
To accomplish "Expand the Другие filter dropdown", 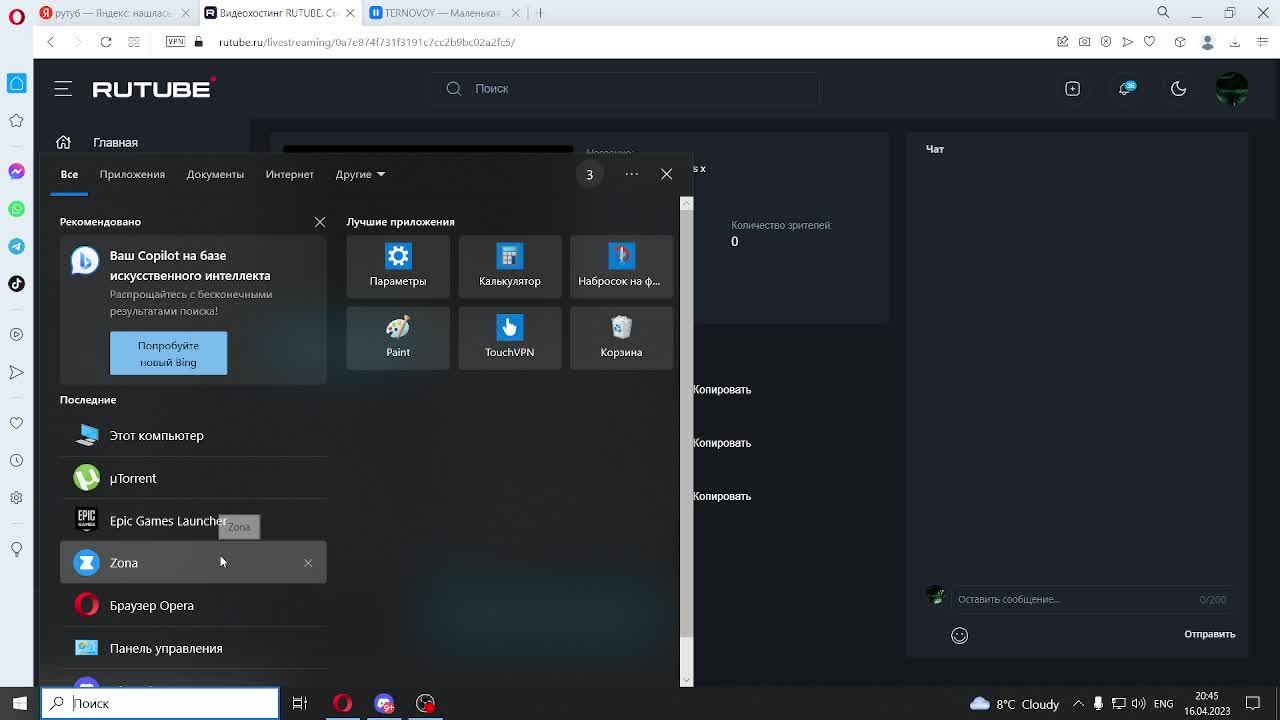I will coord(360,174).
